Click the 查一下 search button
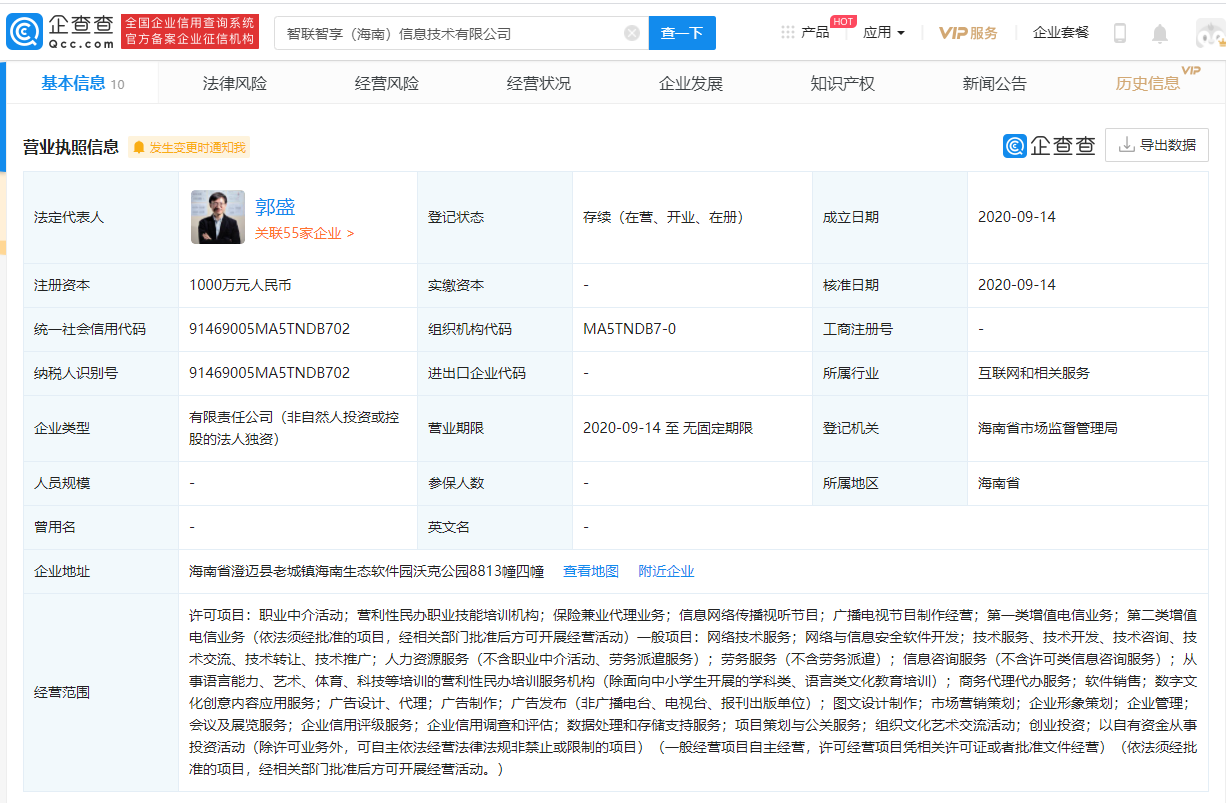Viewport: 1226px width, 803px height. [682, 33]
